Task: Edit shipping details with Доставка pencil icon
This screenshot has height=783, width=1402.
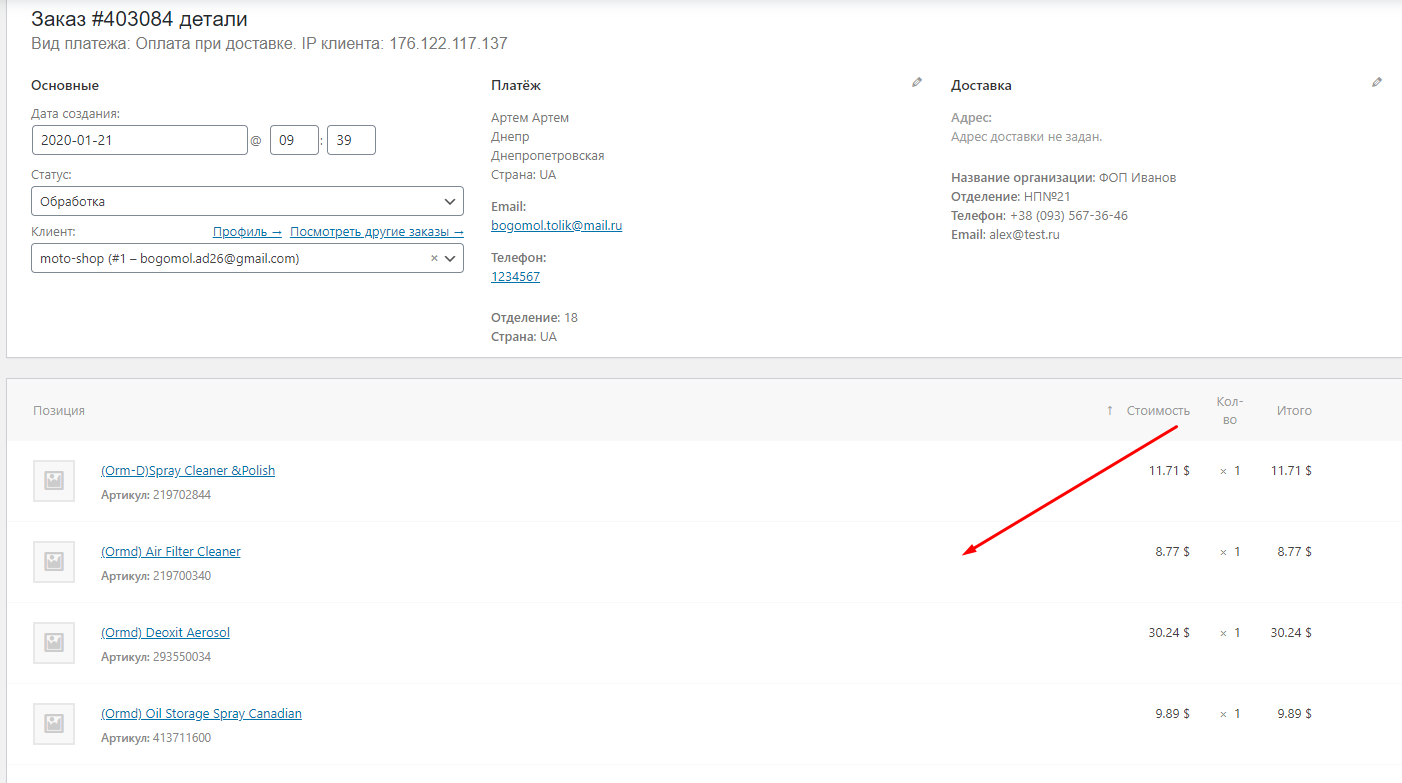Action: (x=1377, y=83)
